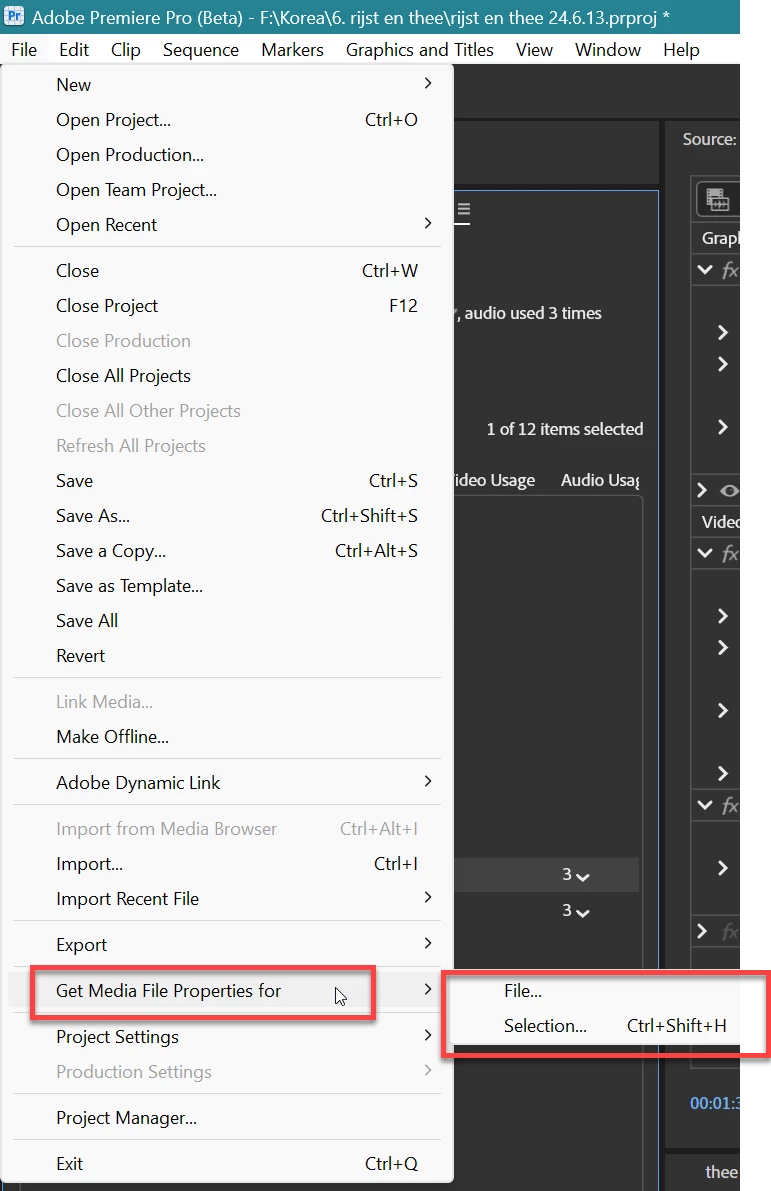Expand the Adobe Dynamic Link submenu
Viewport: 771px width, 1191px height.
[x=227, y=782]
